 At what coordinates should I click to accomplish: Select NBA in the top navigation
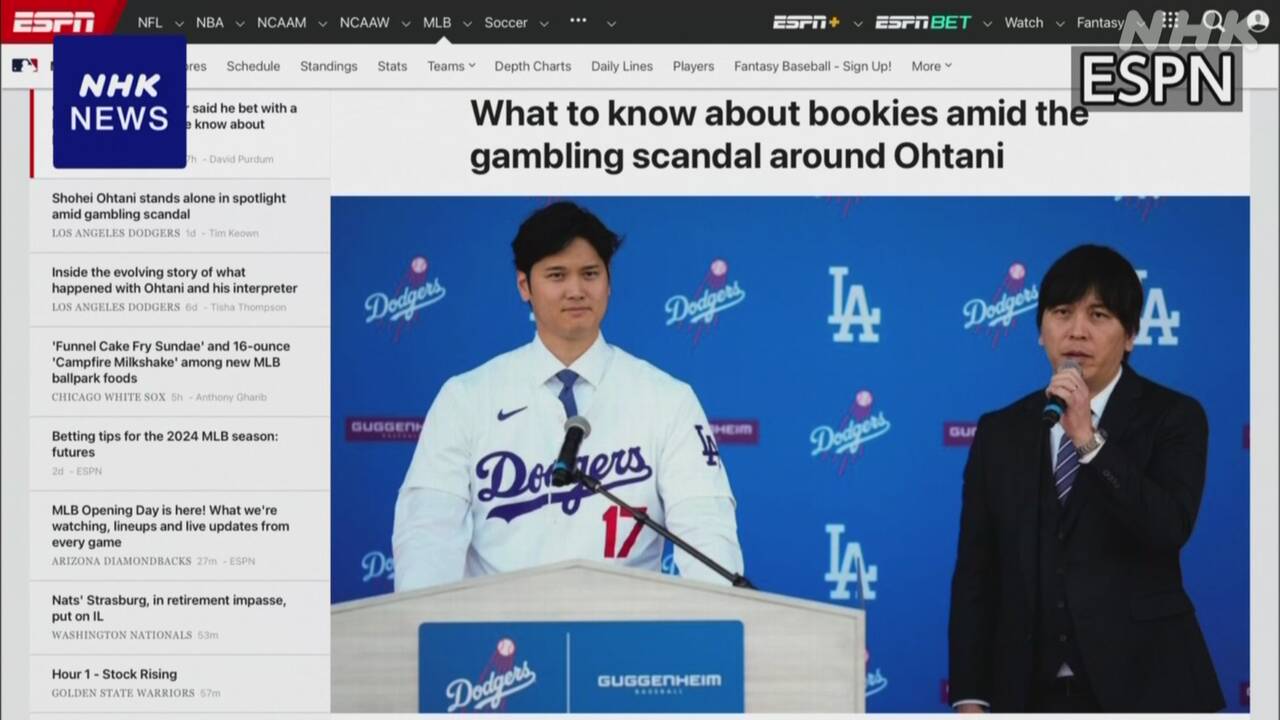[x=210, y=22]
